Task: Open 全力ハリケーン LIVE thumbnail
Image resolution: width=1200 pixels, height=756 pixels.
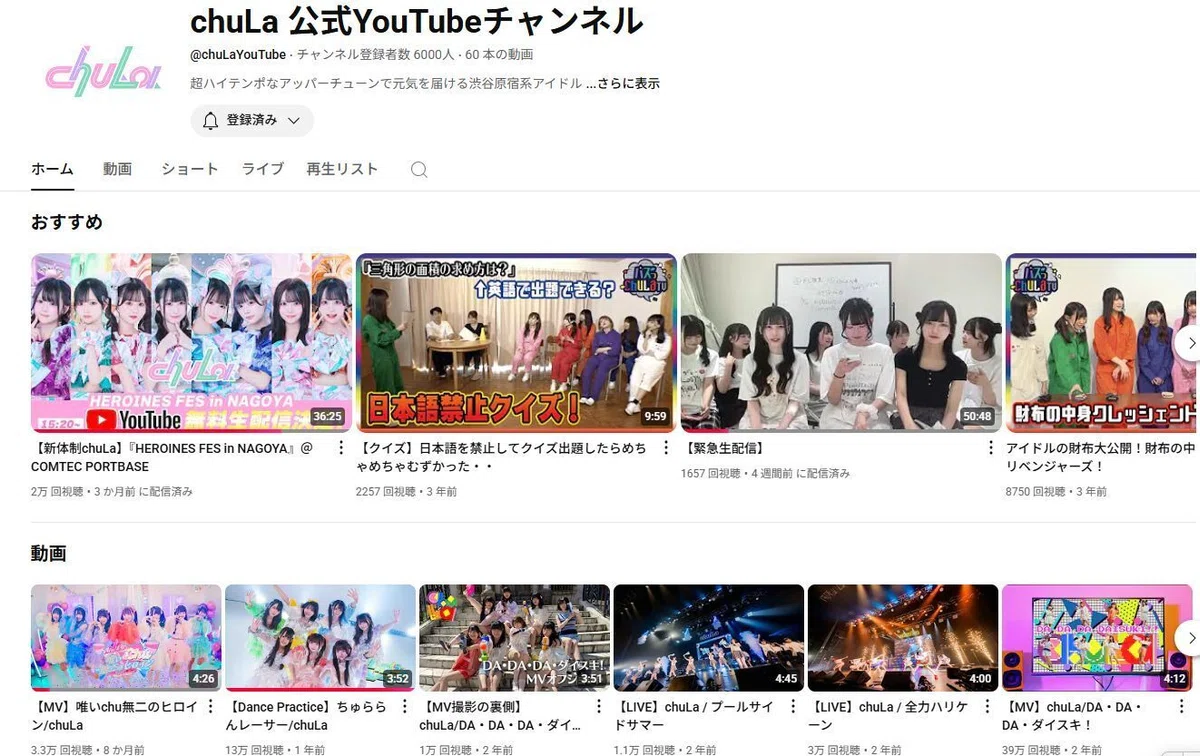Action: coord(902,638)
